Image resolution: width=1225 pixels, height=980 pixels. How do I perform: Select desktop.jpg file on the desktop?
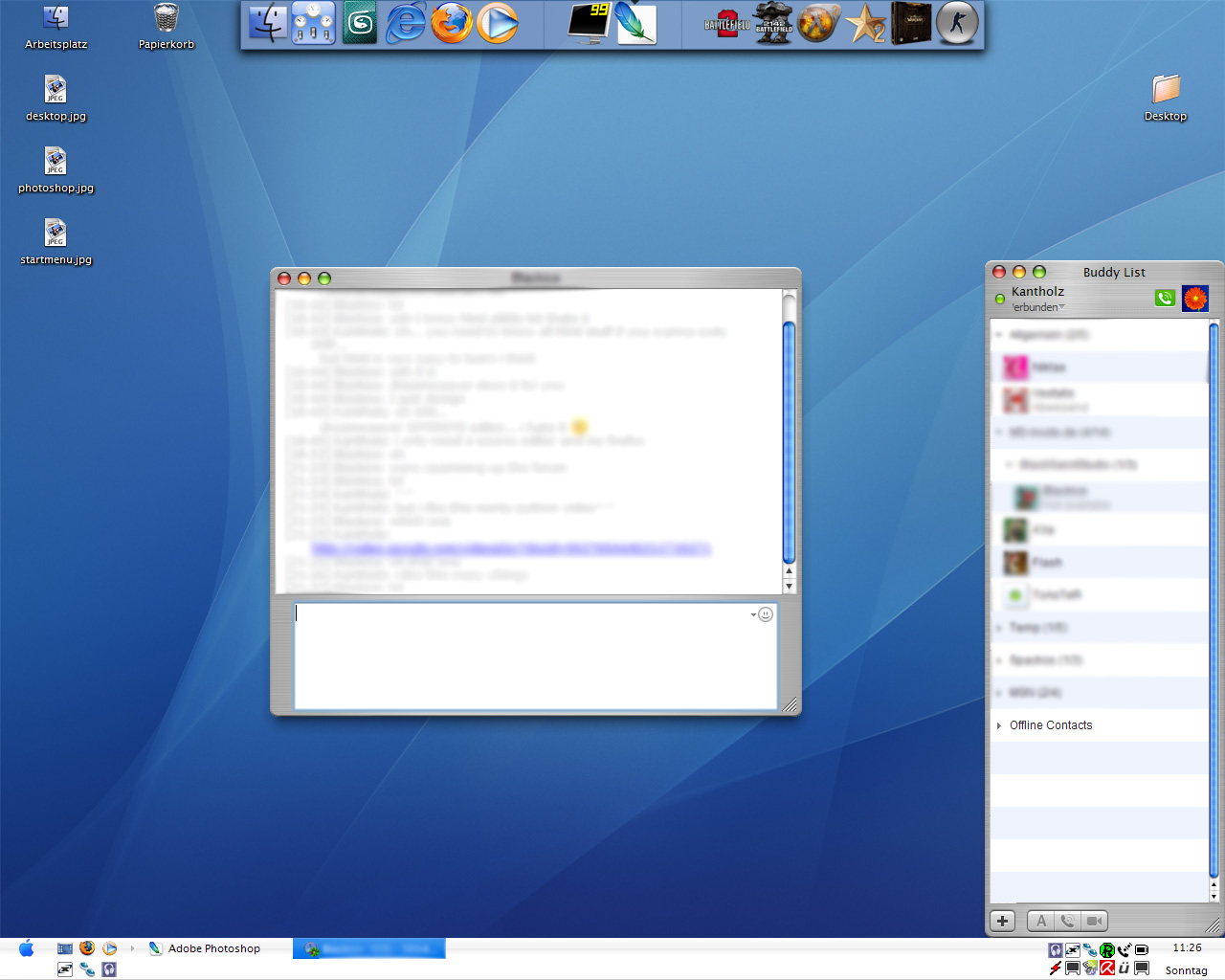click(x=56, y=100)
